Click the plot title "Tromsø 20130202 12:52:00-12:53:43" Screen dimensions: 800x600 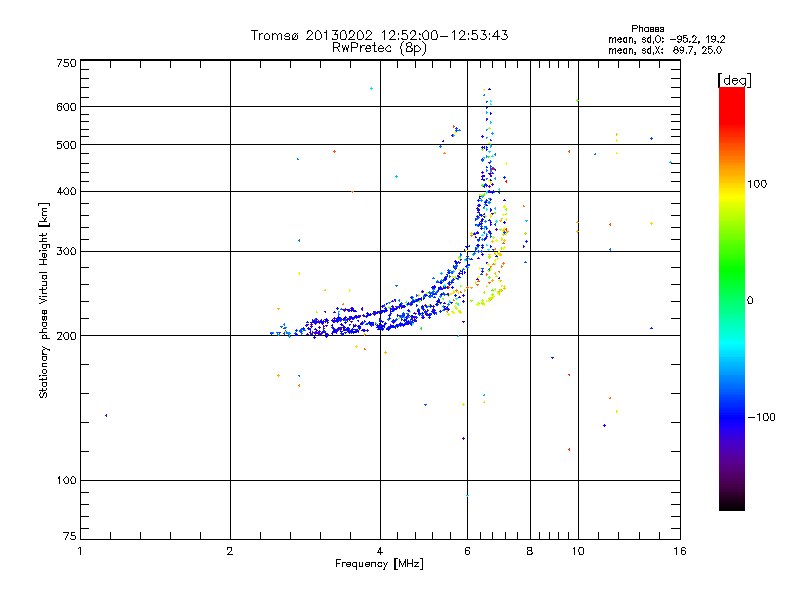379,35
